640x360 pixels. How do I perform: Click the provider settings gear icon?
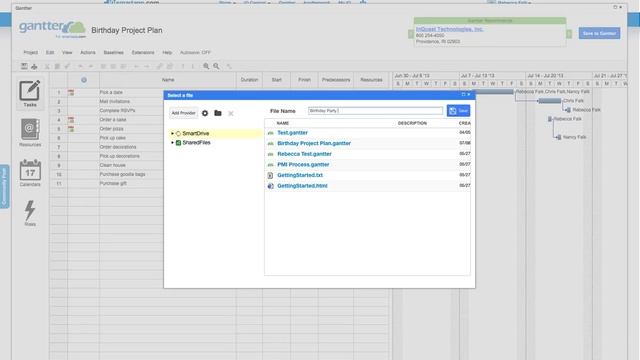pos(205,113)
